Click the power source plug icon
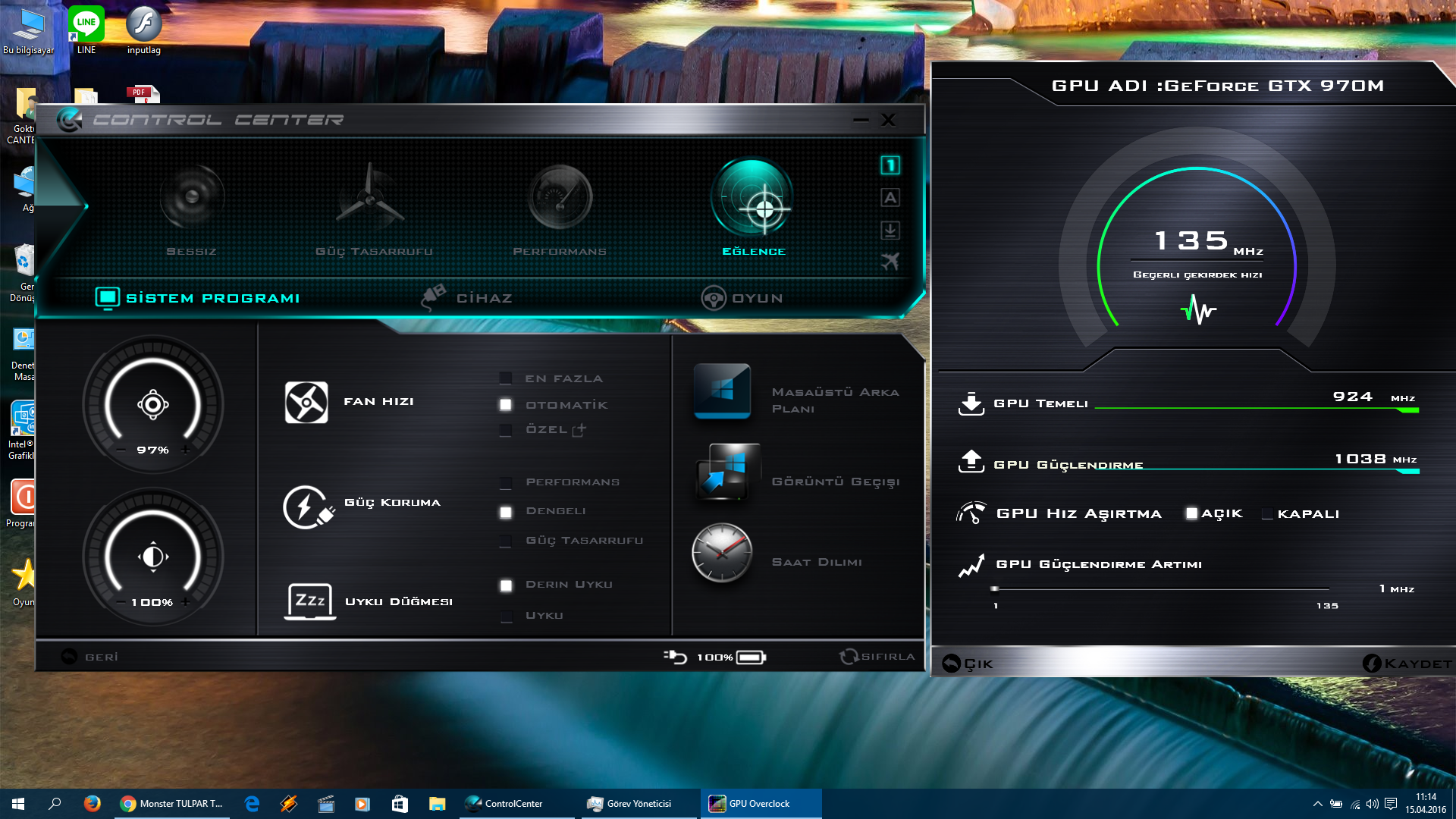The height and width of the screenshot is (819, 1456). pyautogui.click(x=675, y=657)
